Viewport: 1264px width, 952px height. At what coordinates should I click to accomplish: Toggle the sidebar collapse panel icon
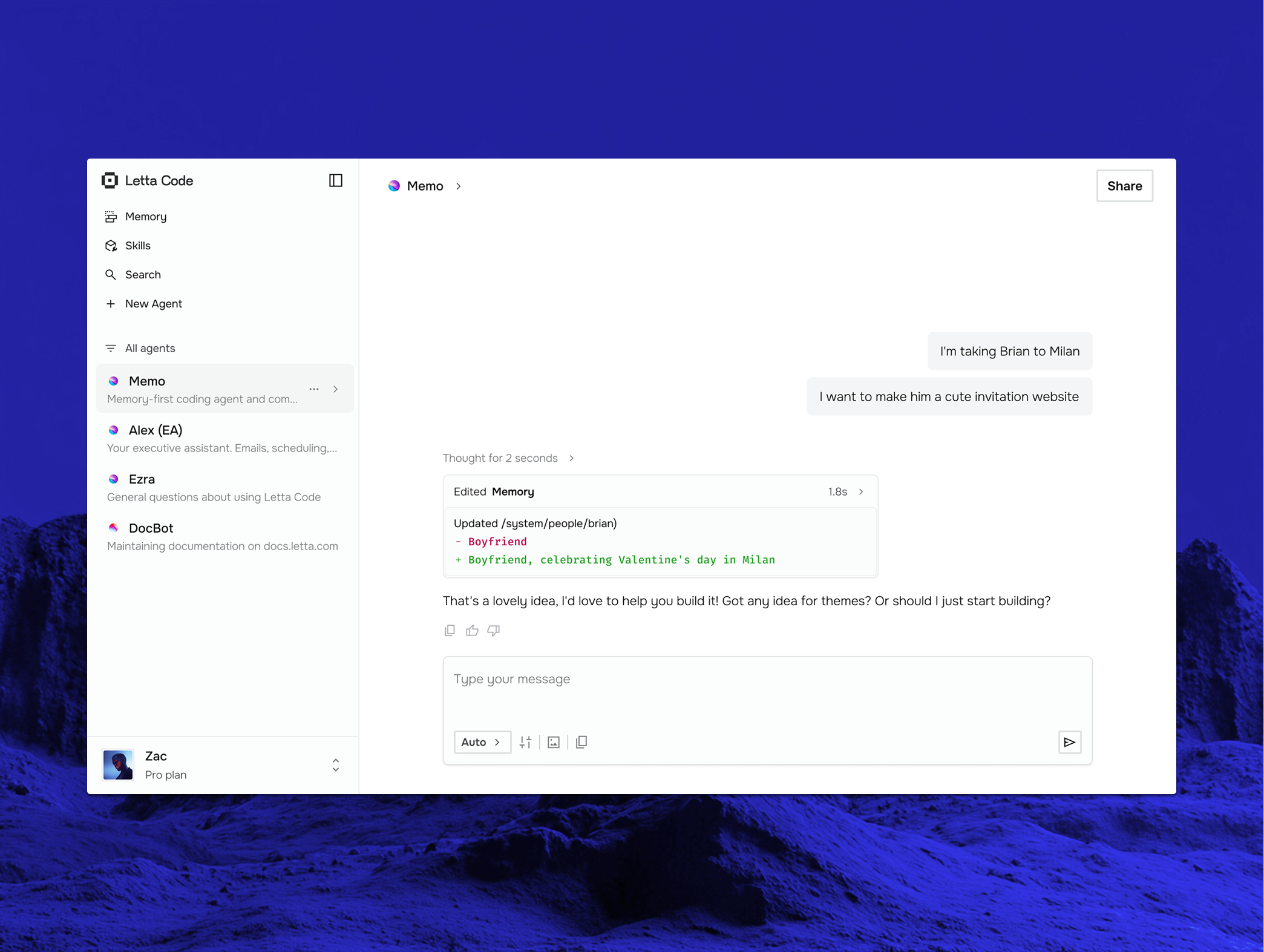tap(336, 180)
